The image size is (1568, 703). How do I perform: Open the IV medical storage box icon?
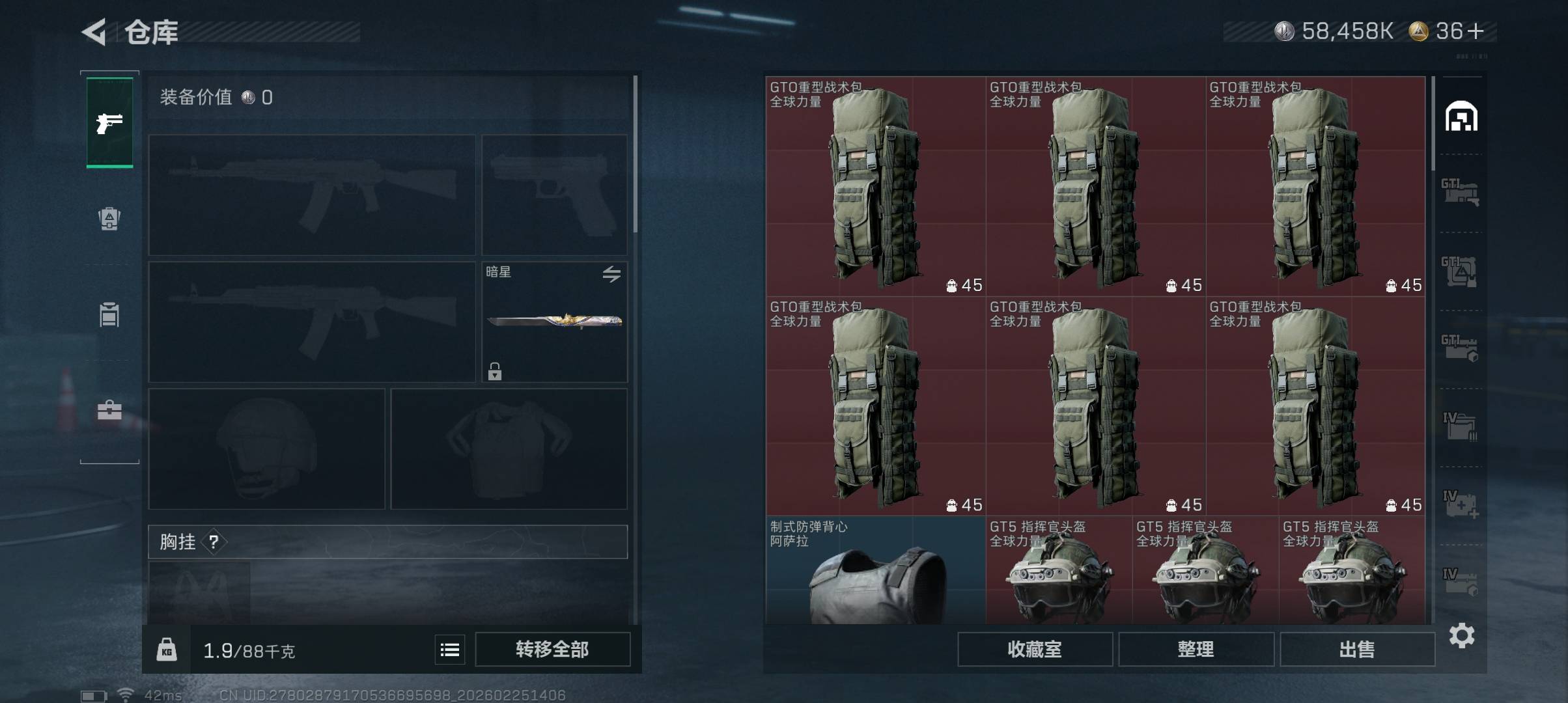pyautogui.click(x=1461, y=505)
